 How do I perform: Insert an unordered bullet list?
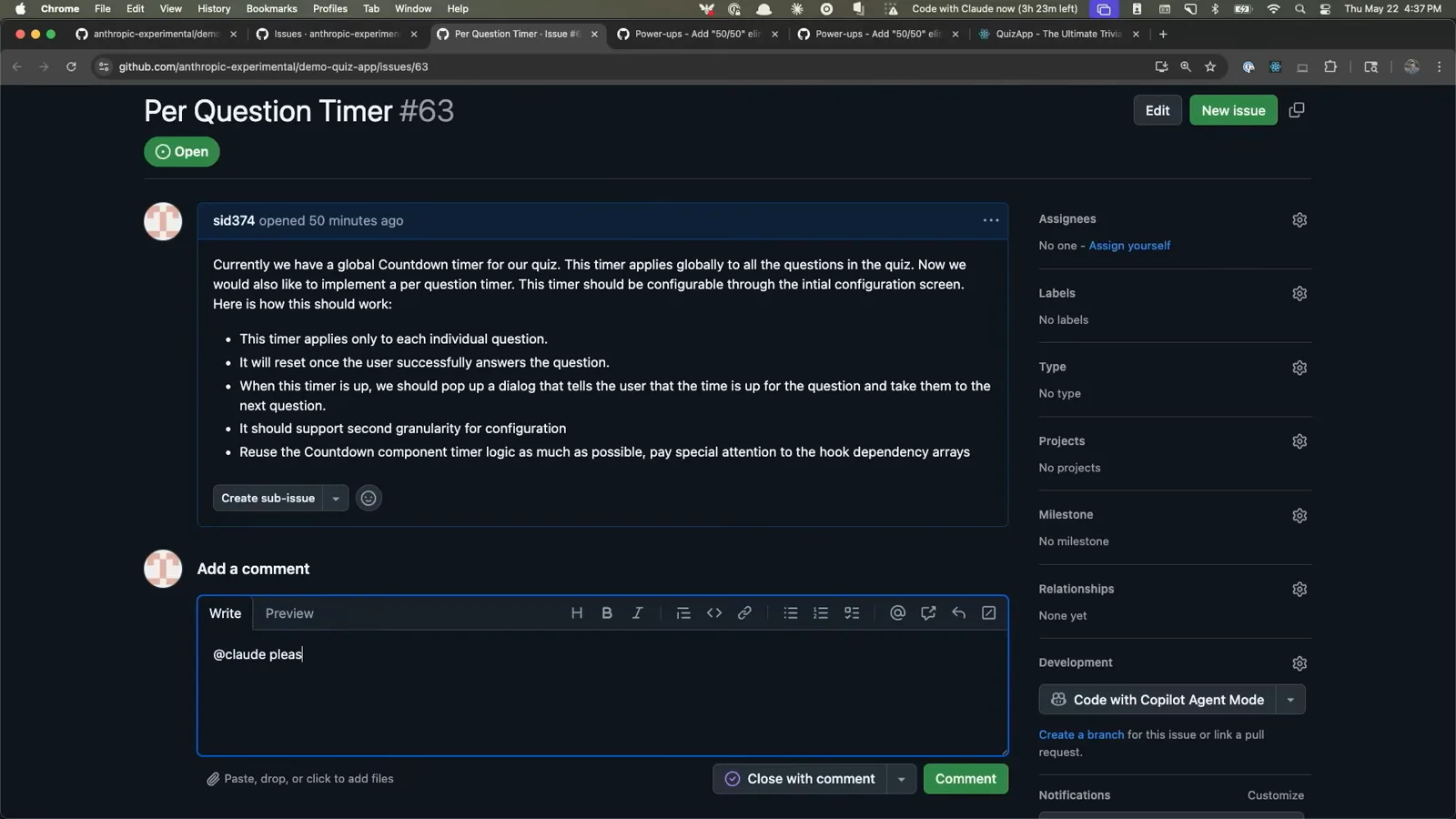pos(791,613)
